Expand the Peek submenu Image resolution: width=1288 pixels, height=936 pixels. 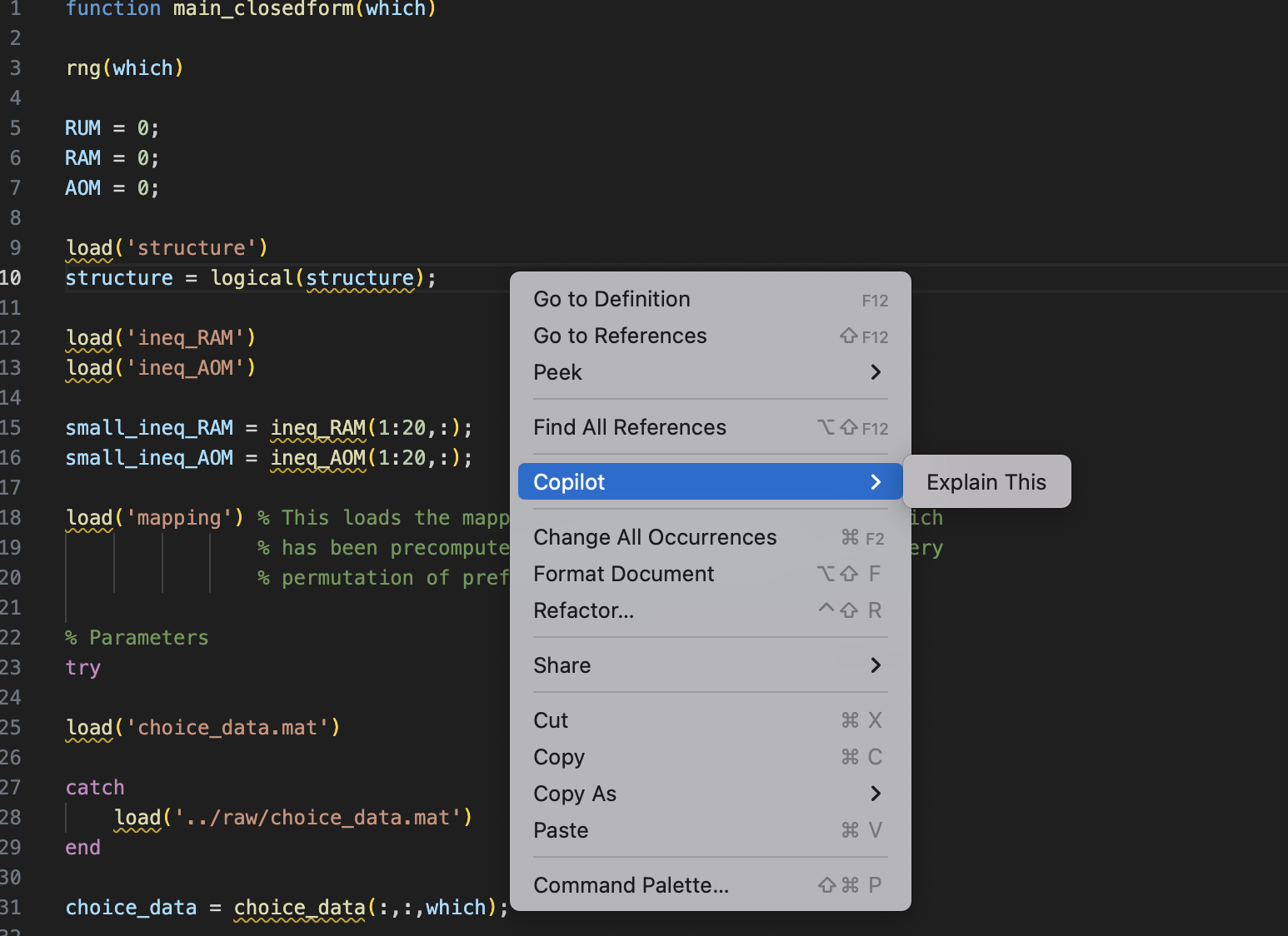pos(557,372)
